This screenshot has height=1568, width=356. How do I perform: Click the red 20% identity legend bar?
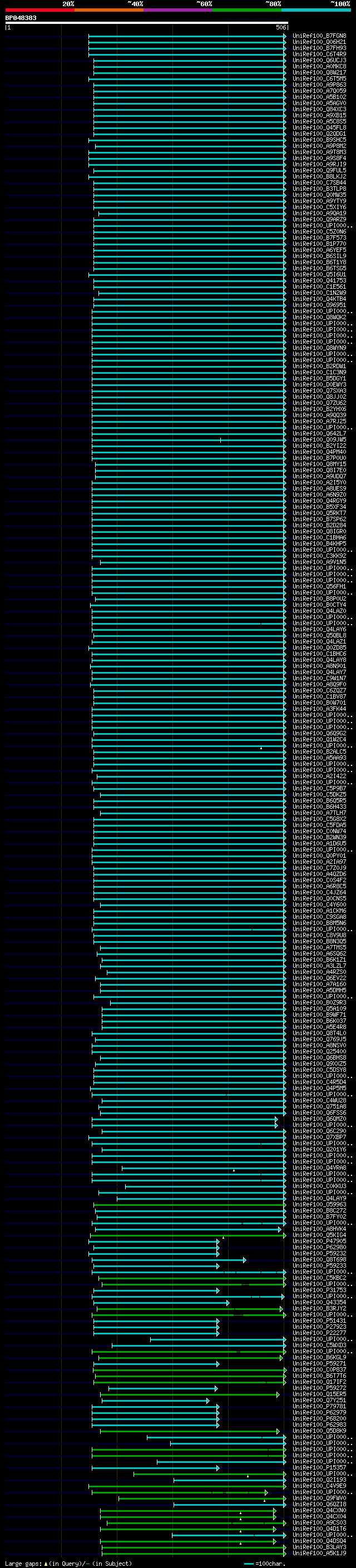coord(39,10)
